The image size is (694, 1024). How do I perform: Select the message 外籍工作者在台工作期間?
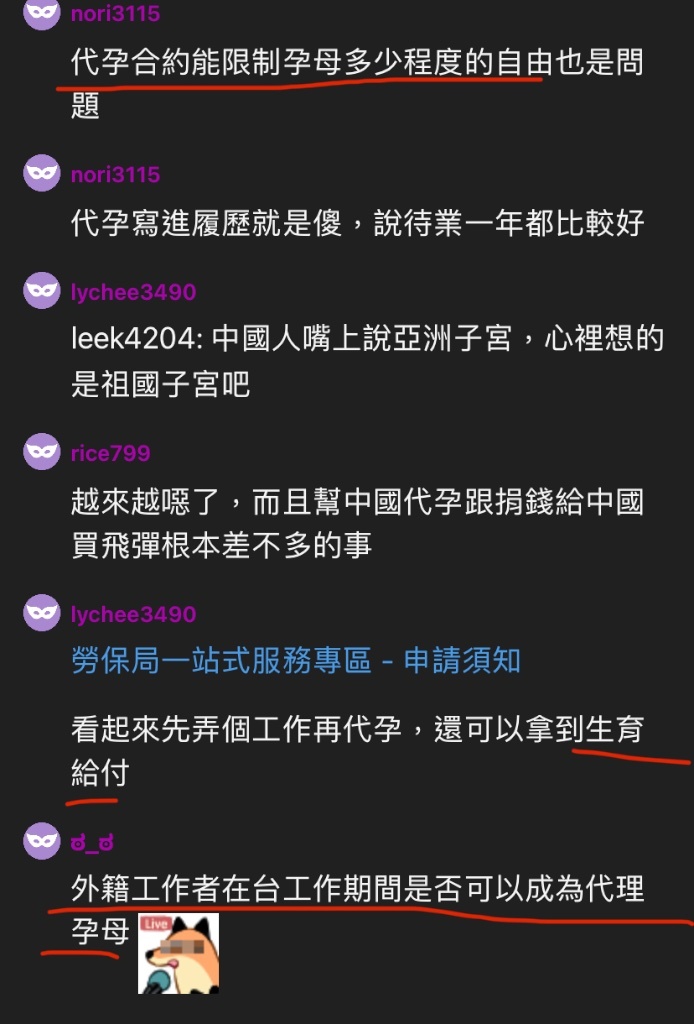pyautogui.click(x=357, y=910)
